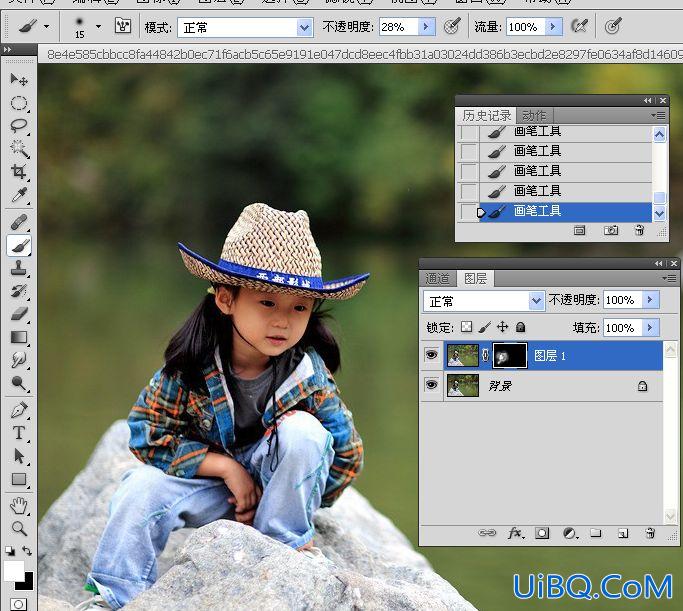Switch to the 图层 tab
The width and height of the screenshot is (683, 611).
click(475, 278)
